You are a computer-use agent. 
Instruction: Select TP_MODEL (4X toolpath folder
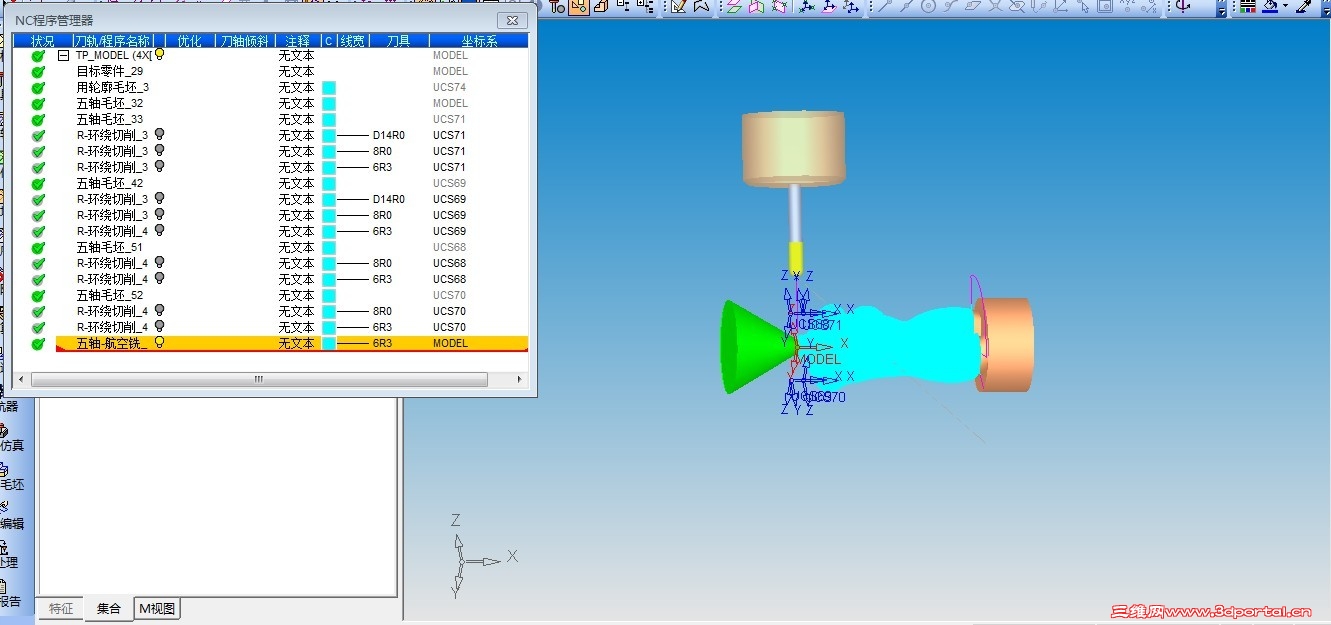point(113,56)
